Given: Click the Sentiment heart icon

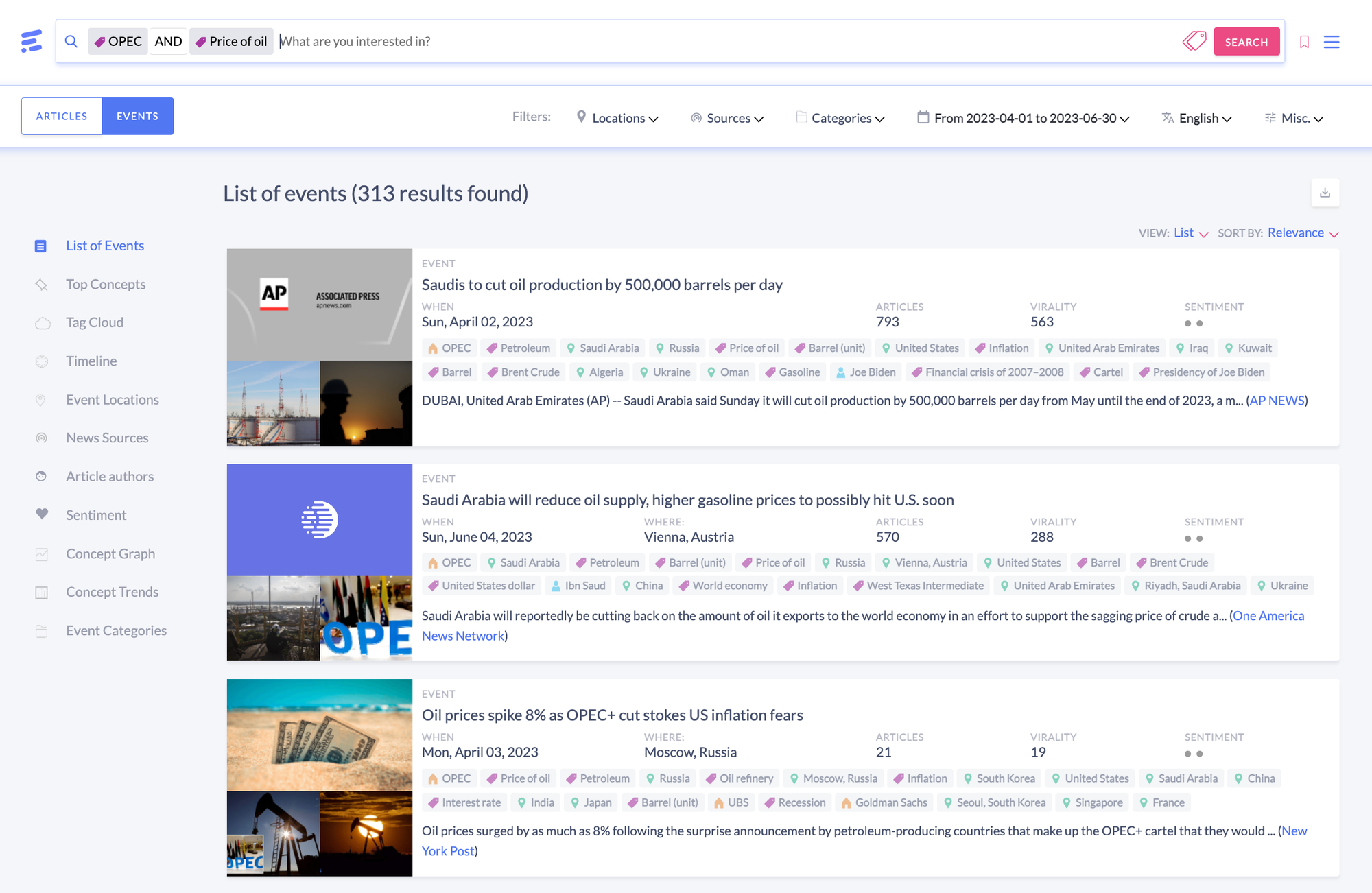Looking at the screenshot, I should point(42,514).
